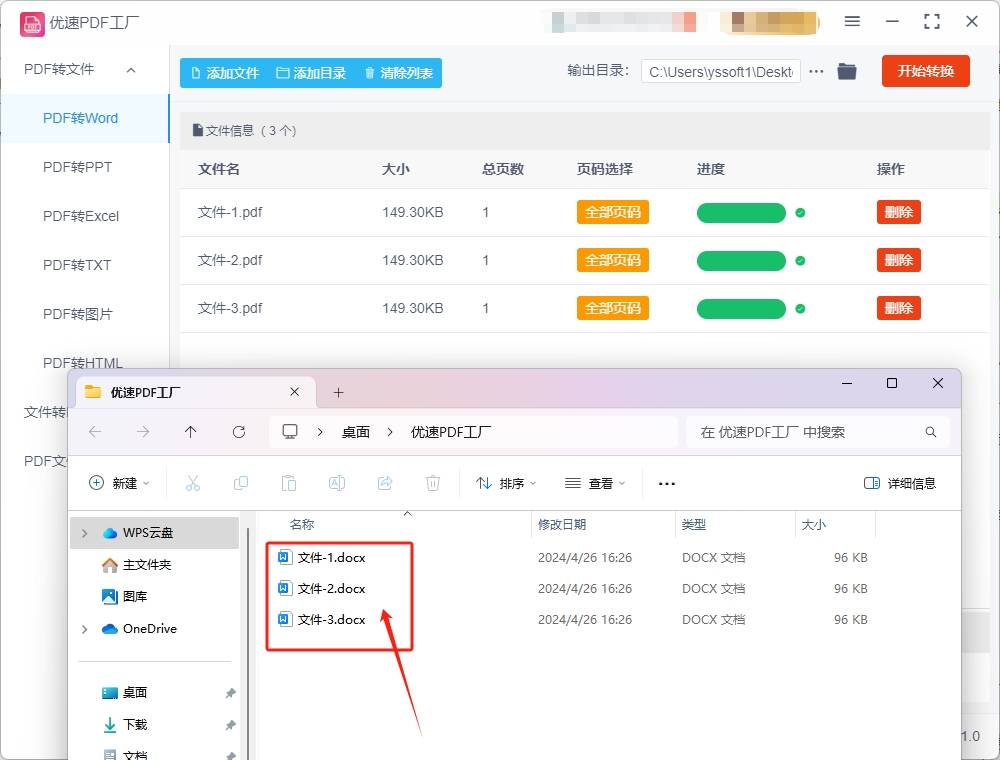This screenshot has width=1000, height=760.
Task: Click the Rename icon in Explorer toolbar
Action: coord(337,483)
